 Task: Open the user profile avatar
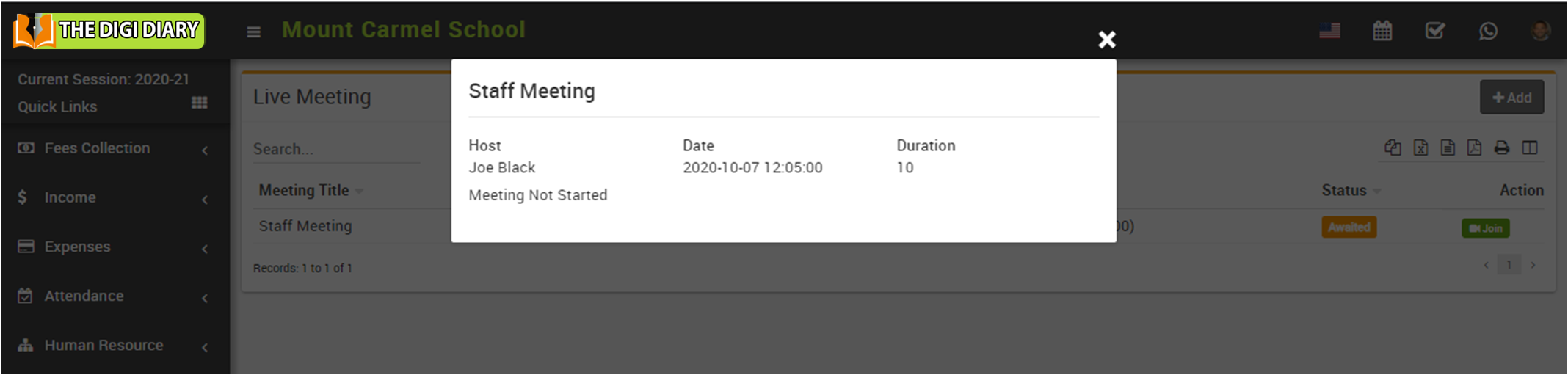pyautogui.click(x=1540, y=31)
